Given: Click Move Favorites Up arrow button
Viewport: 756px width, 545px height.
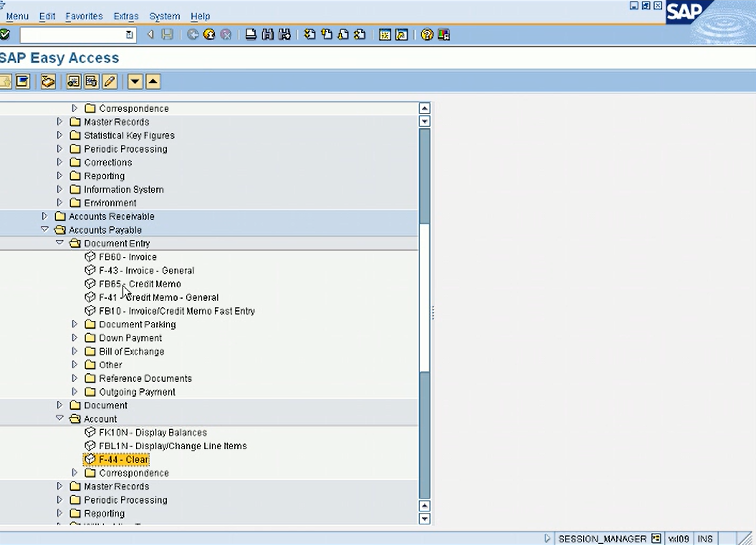Looking at the screenshot, I should (x=153, y=82).
